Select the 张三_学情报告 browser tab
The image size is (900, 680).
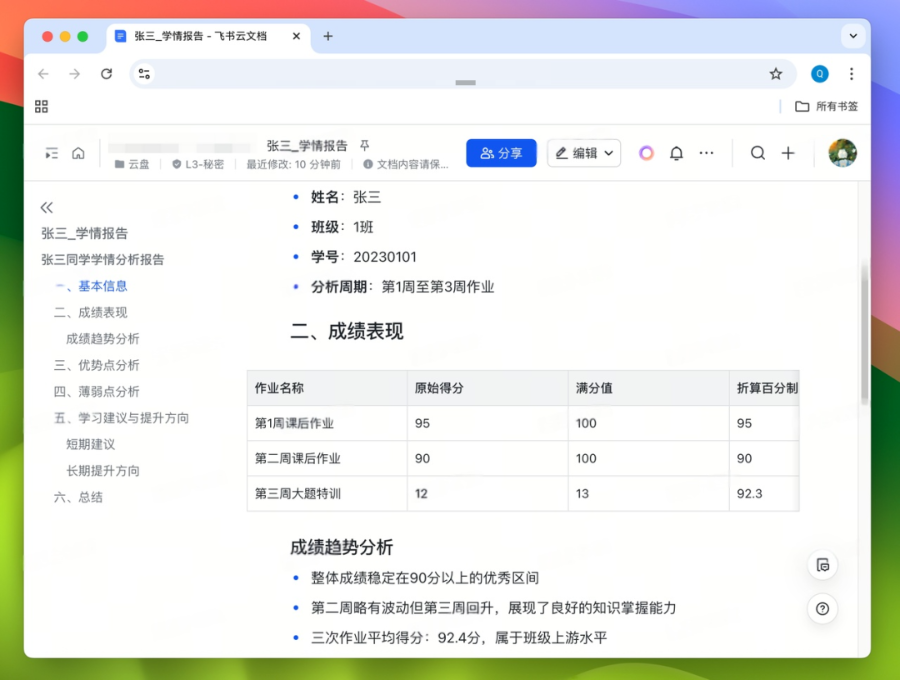tap(200, 36)
